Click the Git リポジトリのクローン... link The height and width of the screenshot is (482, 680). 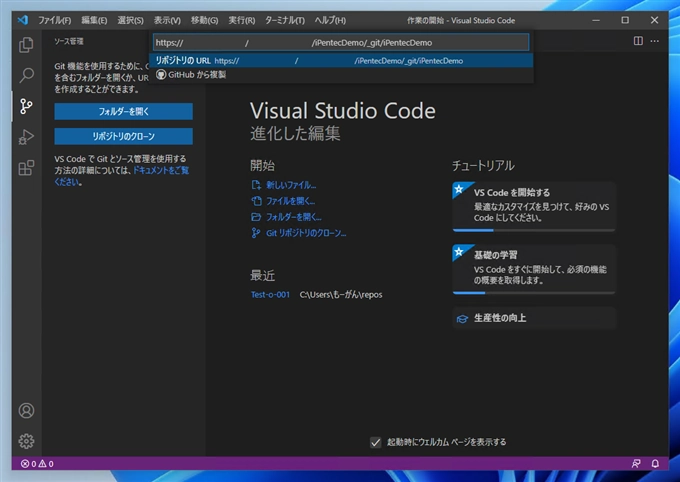pyautogui.click(x=306, y=233)
